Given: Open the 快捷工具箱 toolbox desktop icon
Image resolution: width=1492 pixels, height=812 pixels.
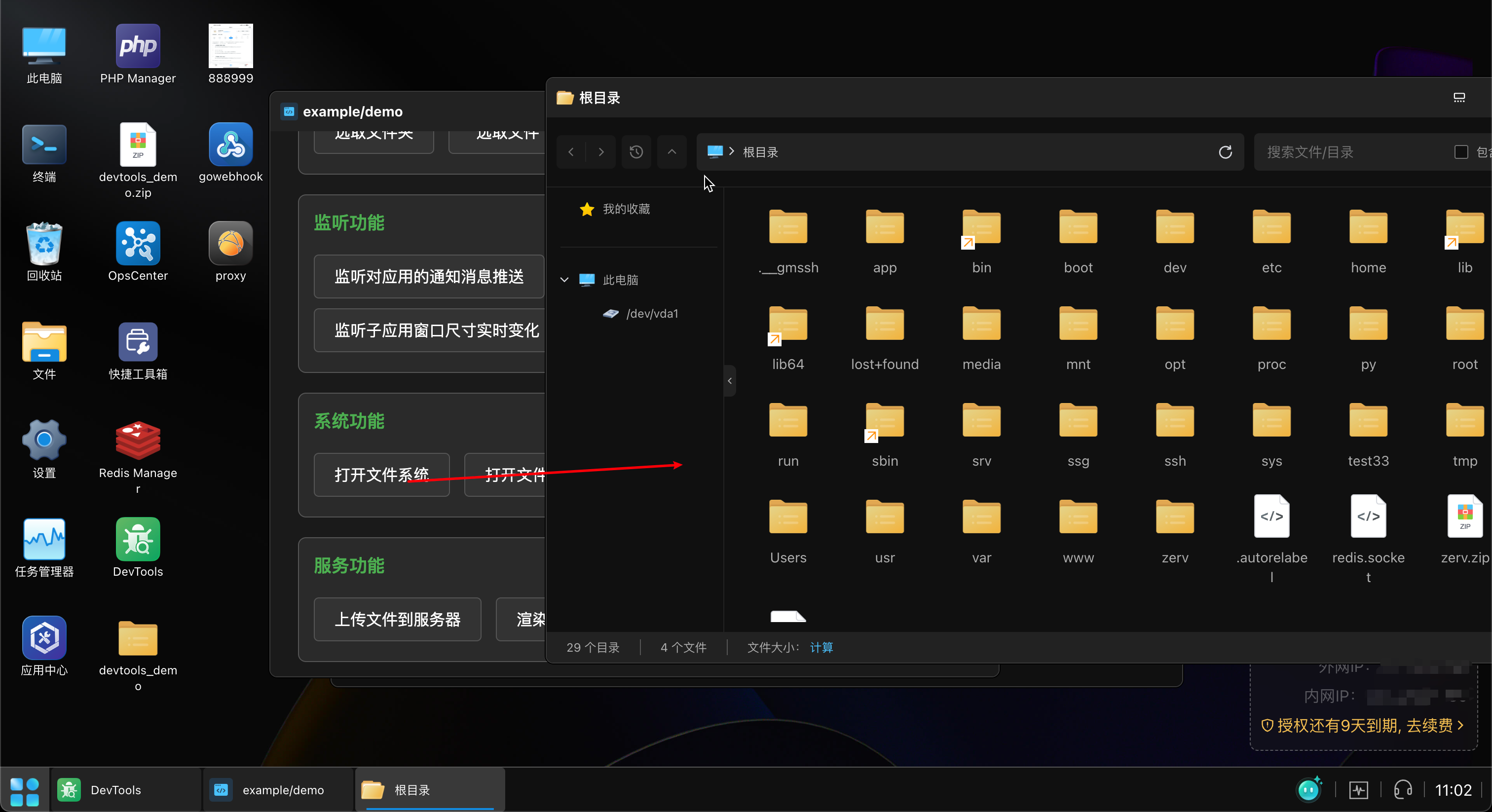Looking at the screenshot, I should (138, 350).
